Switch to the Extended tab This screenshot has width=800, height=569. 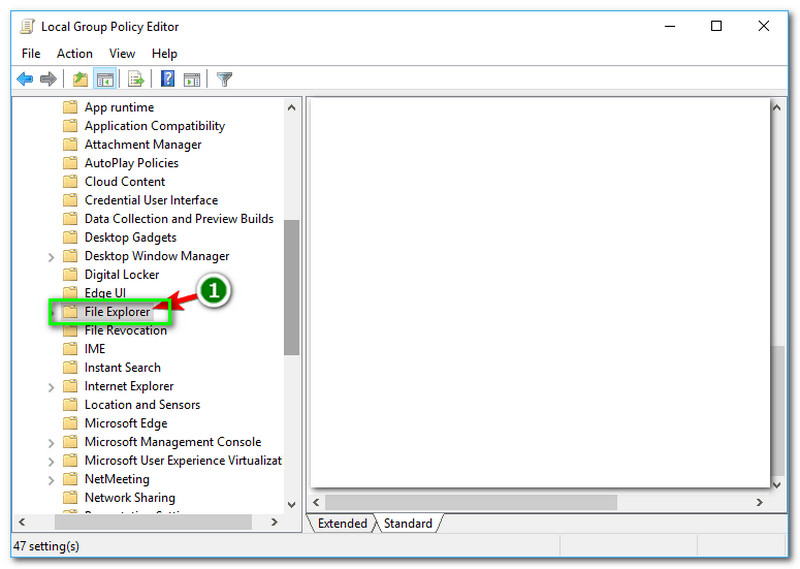342,523
